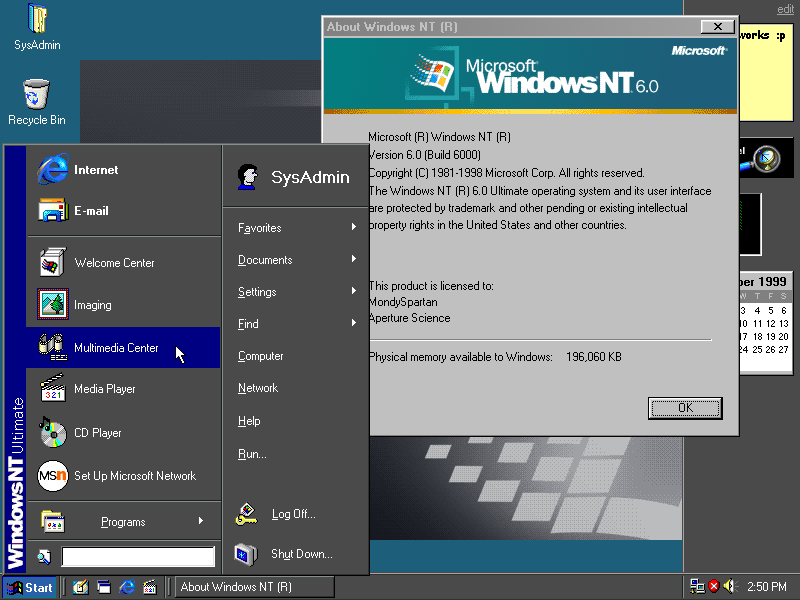Image resolution: width=800 pixels, height=600 pixels.
Task: Click the SysAdmin user avatar icon
Action: pos(247,177)
